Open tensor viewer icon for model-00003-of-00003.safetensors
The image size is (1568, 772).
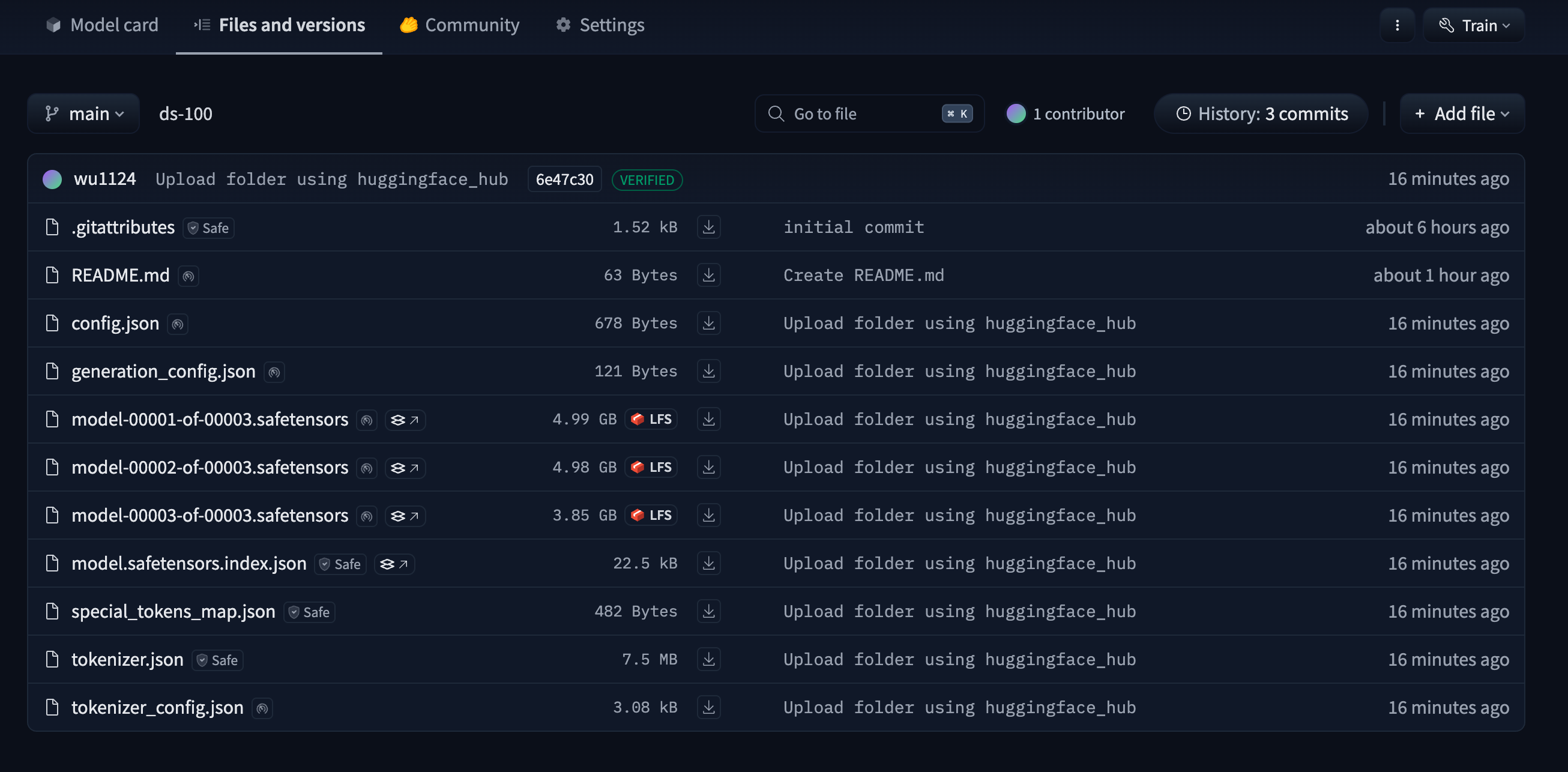click(x=405, y=516)
